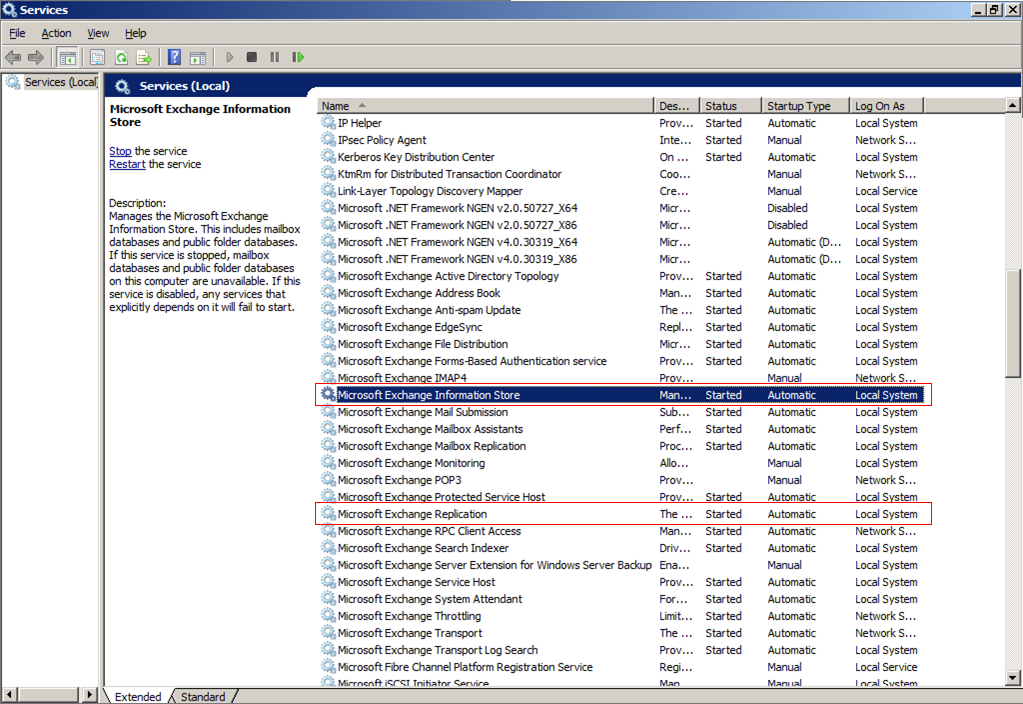
Task: Click the tree pane scroll left arrow
Action: click(8, 695)
